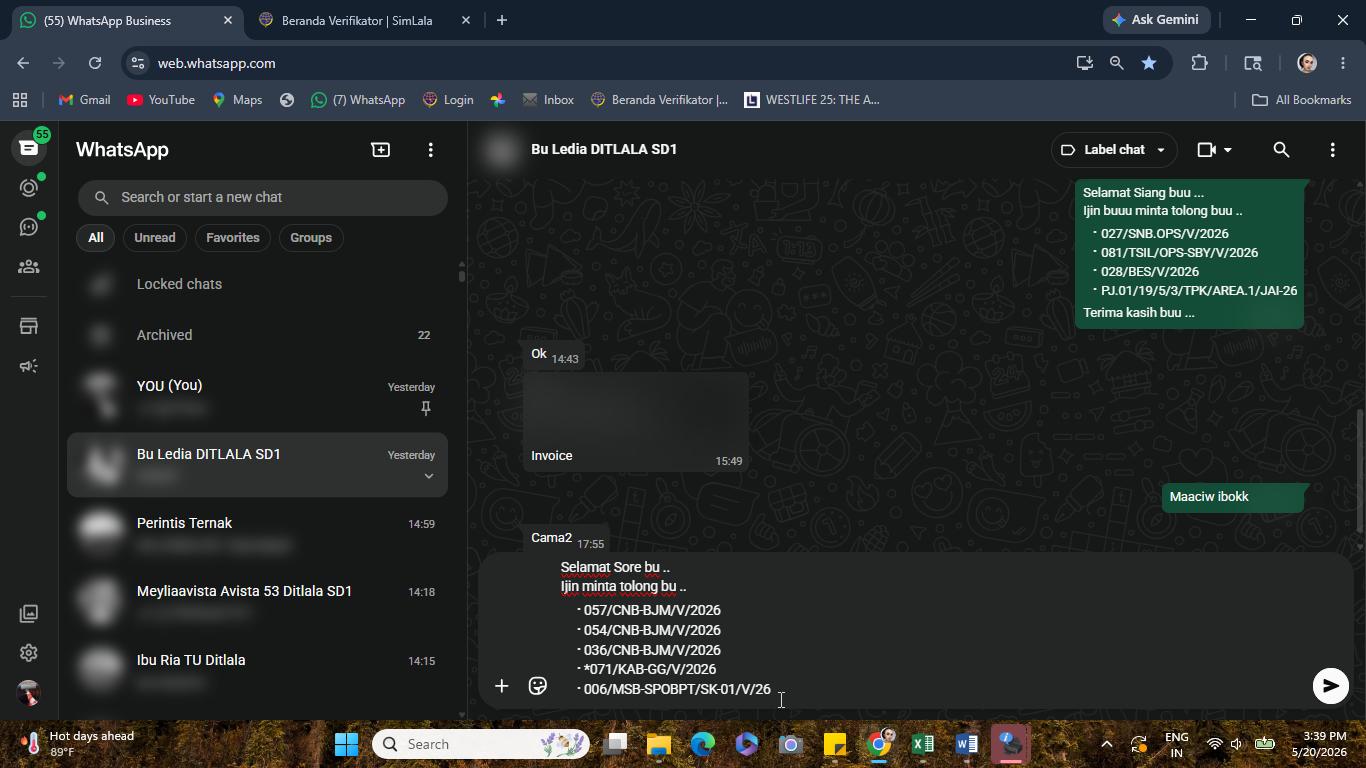Open WhatsApp settings gear icon

[28, 653]
